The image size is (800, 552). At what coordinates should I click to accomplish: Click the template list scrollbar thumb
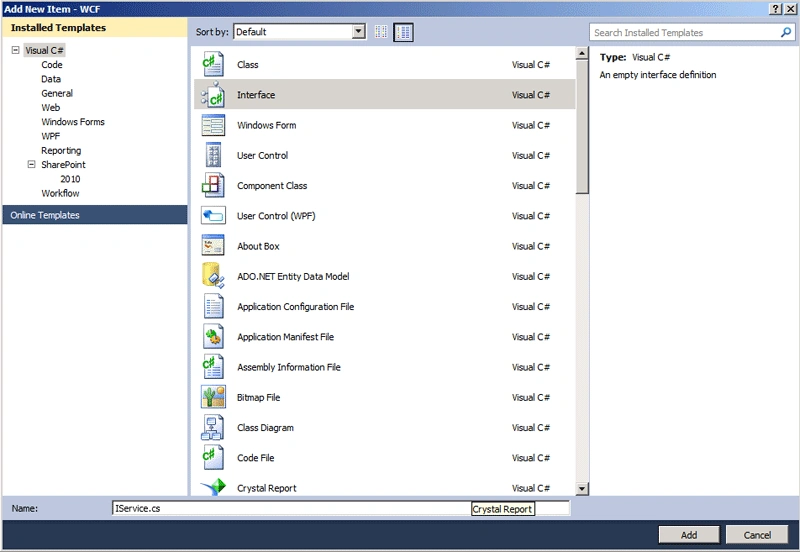click(582, 127)
